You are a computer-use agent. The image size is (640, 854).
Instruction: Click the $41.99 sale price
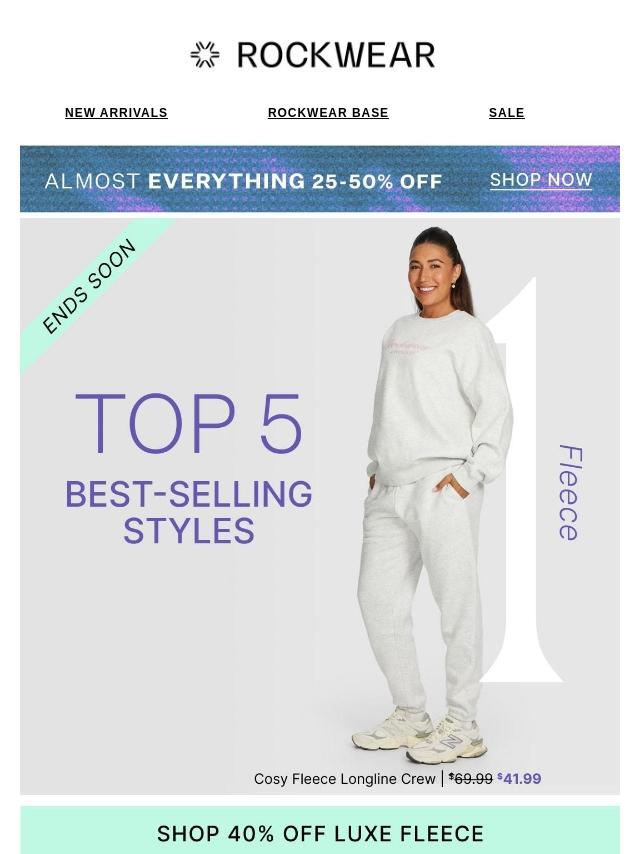pos(519,779)
